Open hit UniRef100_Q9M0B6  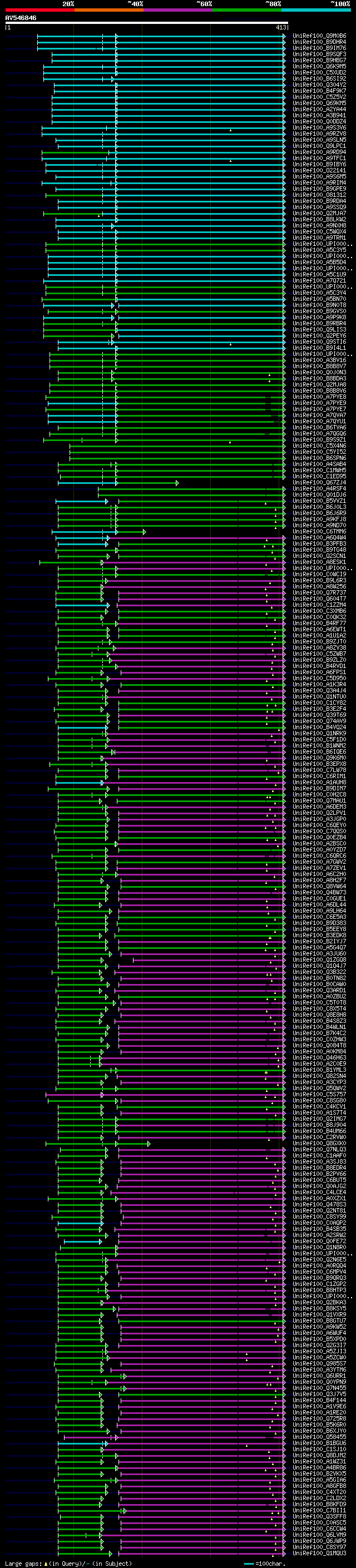tap(319, 36)
